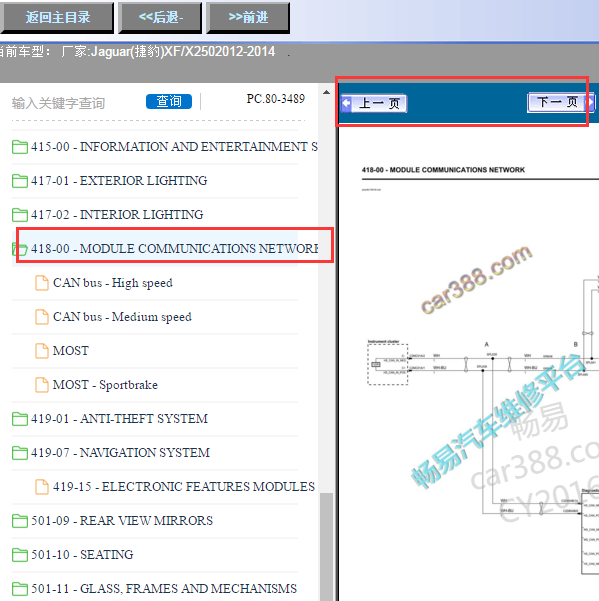Click the wiring diagram page heading 418-00

coord(443,170)
